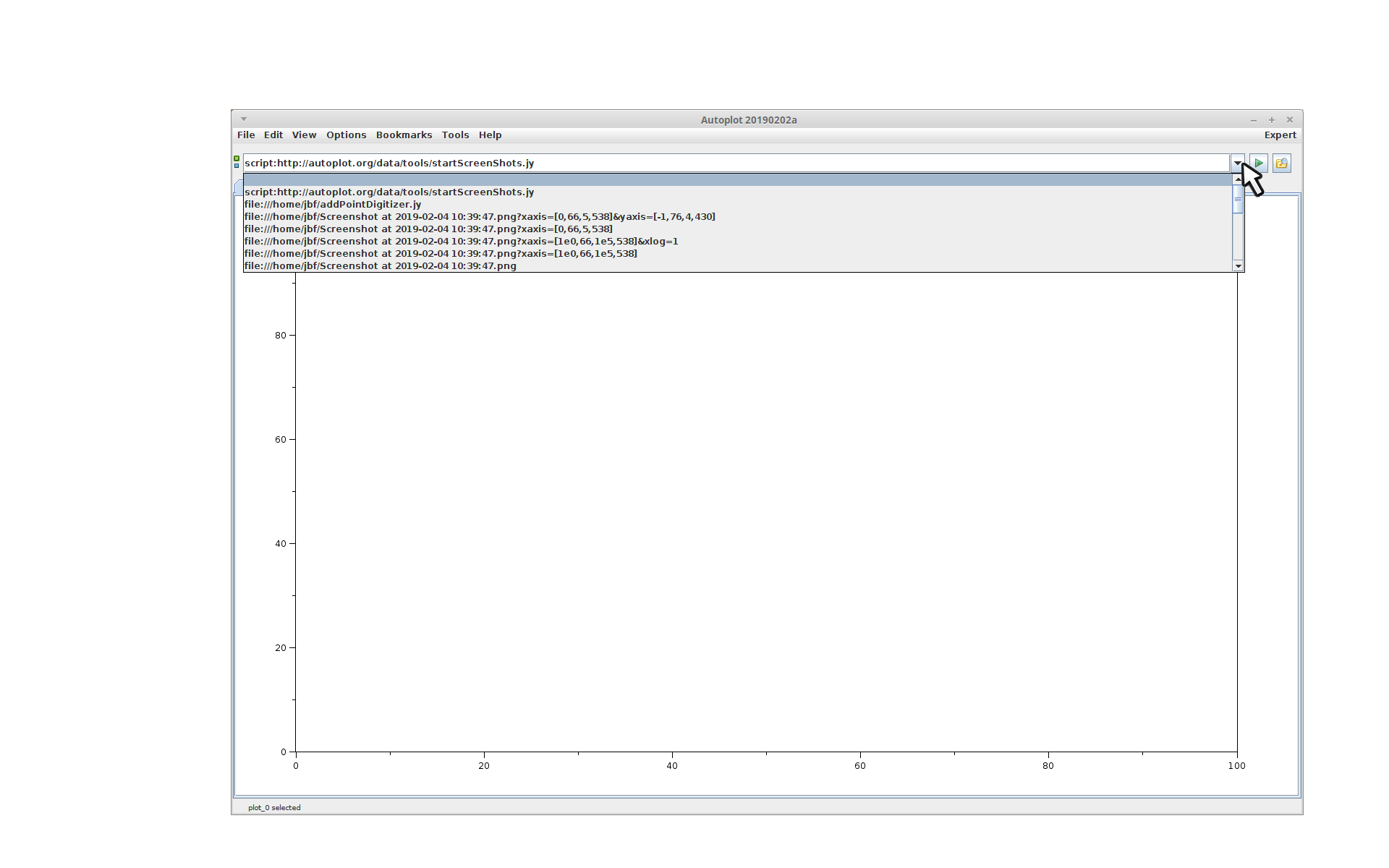Open the File menu
1389x868 pixels.
246,135
